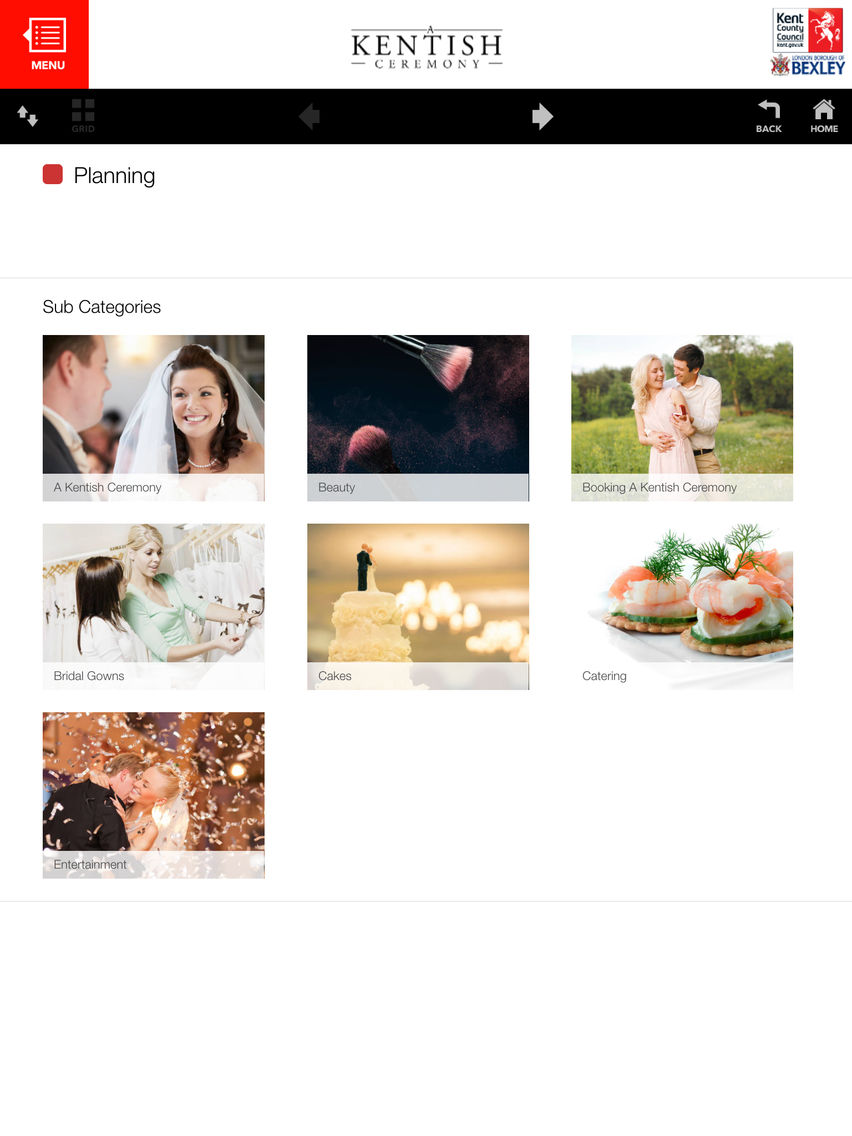This screenshot has height=1136, width=852.
Task: Click the BACK arrow icon
Action: pyautogui.click(x=769, y=116)
